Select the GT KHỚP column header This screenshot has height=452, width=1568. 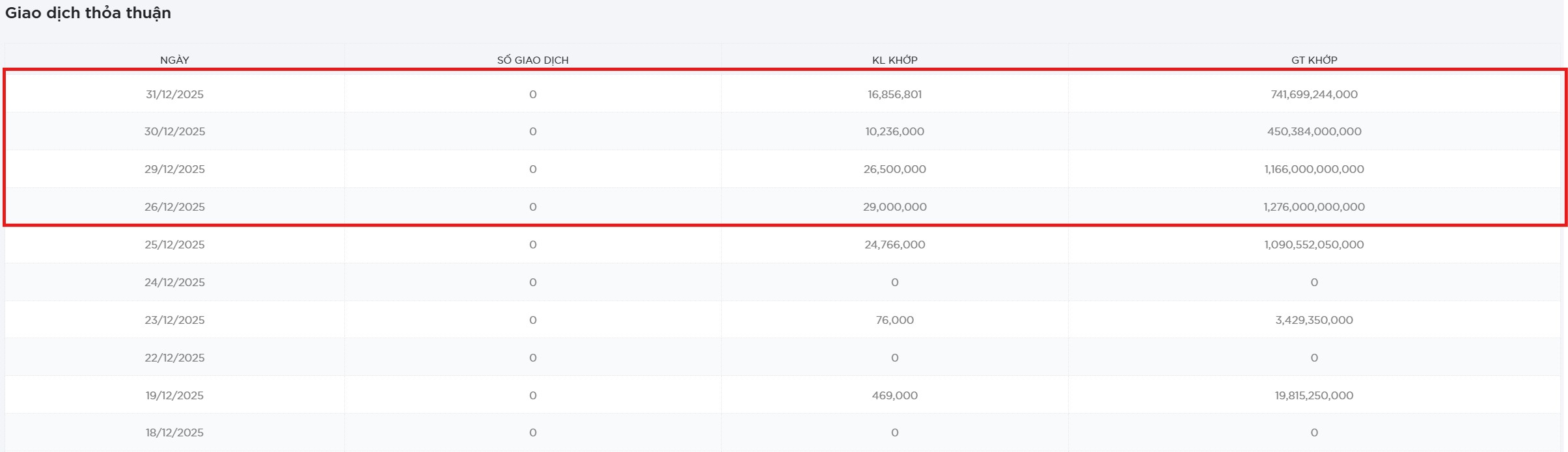pos(1314,60)
